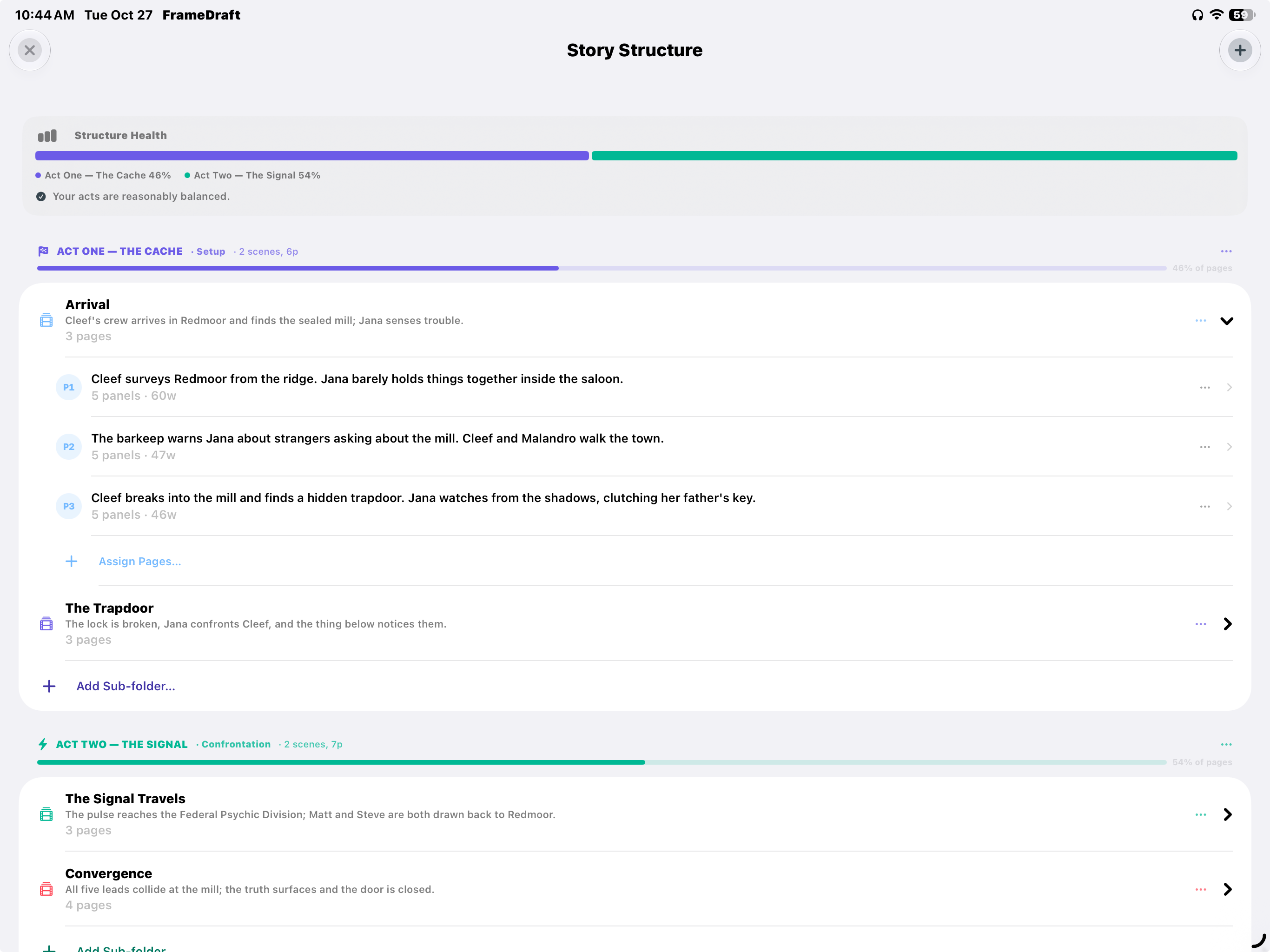Click ACT ONE — THE CACHE heading
Image resolution: width=1270 pixels, height=952 pixels.
[x=119, y=251]
